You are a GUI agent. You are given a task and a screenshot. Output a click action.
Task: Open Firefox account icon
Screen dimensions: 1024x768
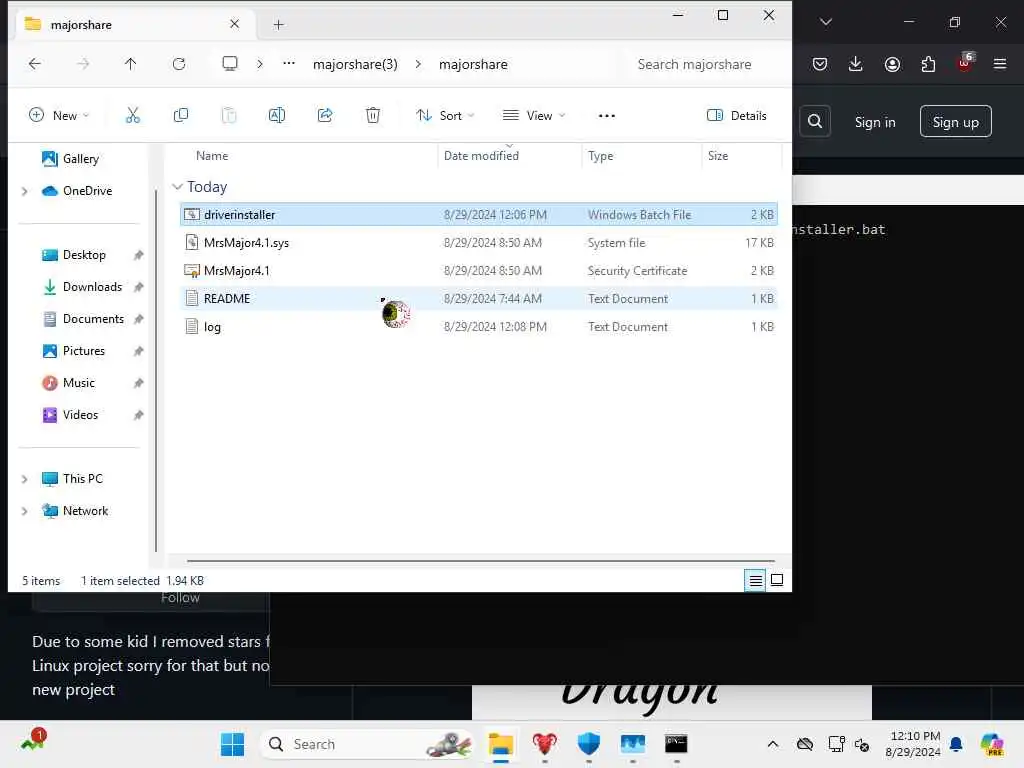click(x=892, y=64)
